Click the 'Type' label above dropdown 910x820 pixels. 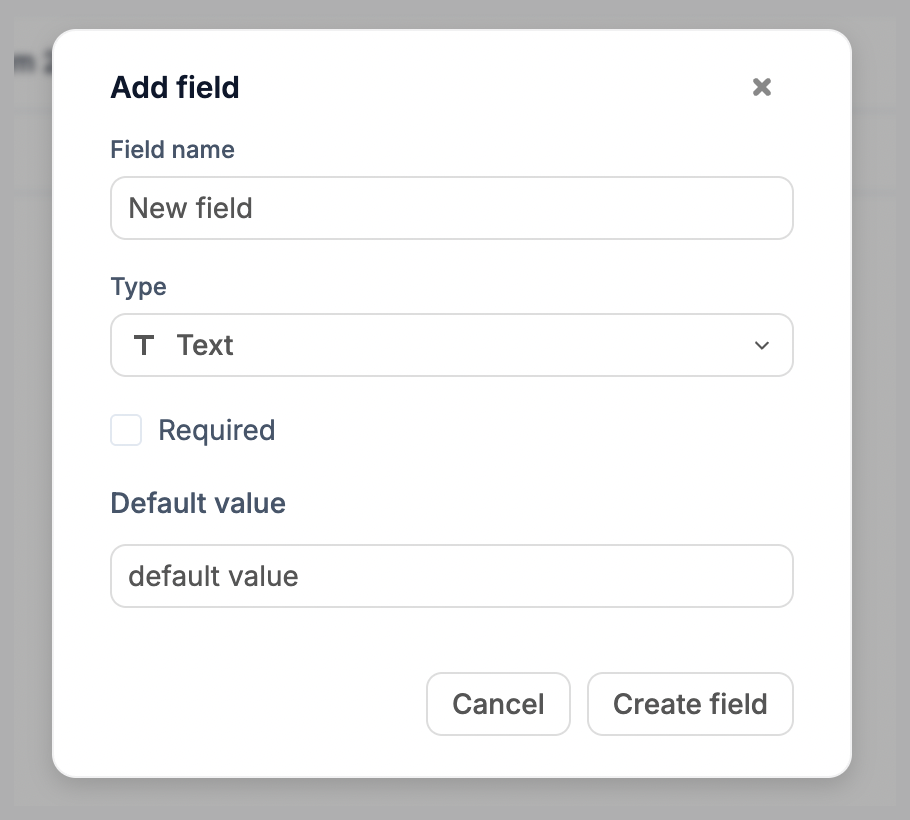pos(138,287)
